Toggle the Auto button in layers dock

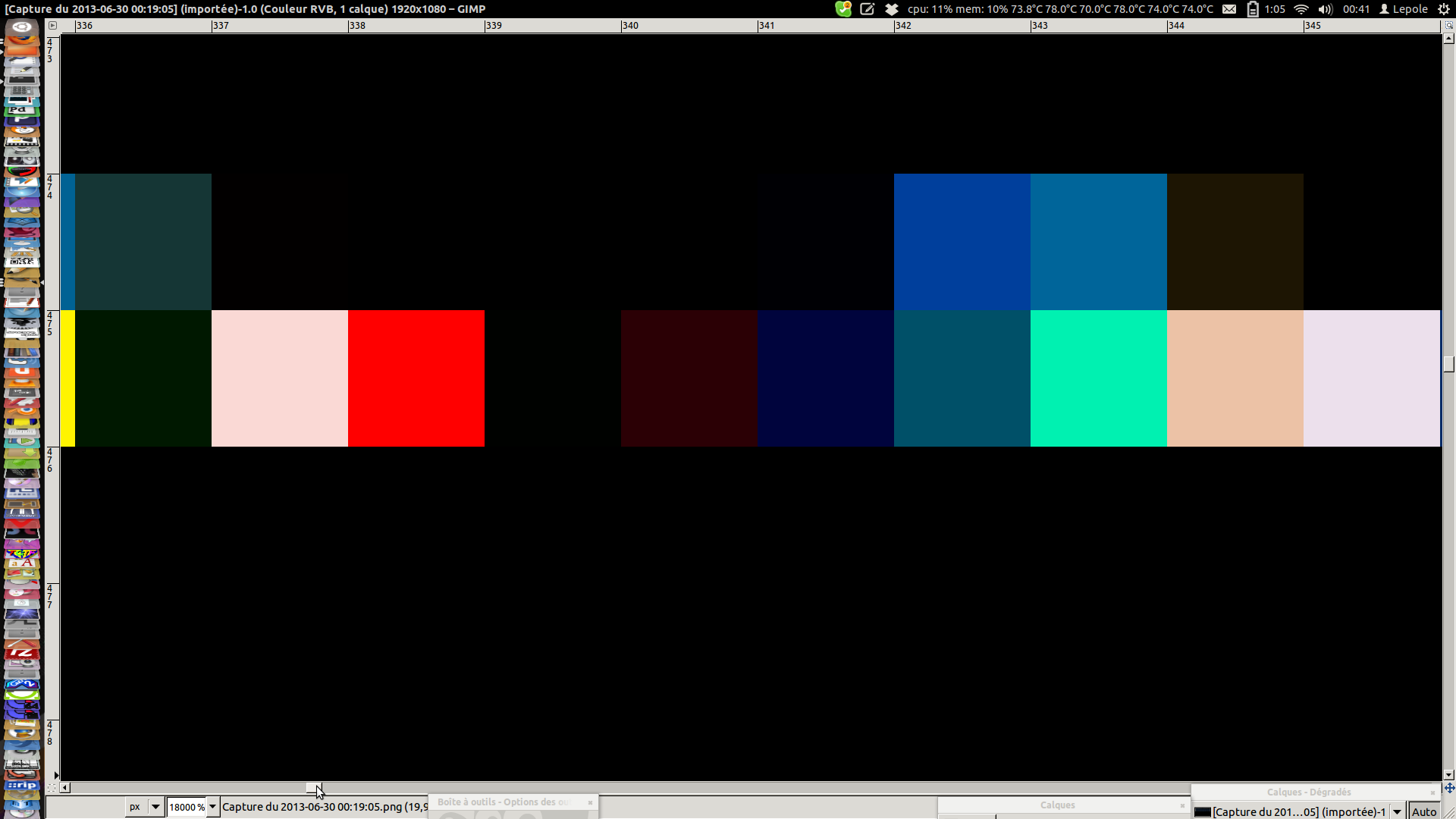pos(1424,811)
